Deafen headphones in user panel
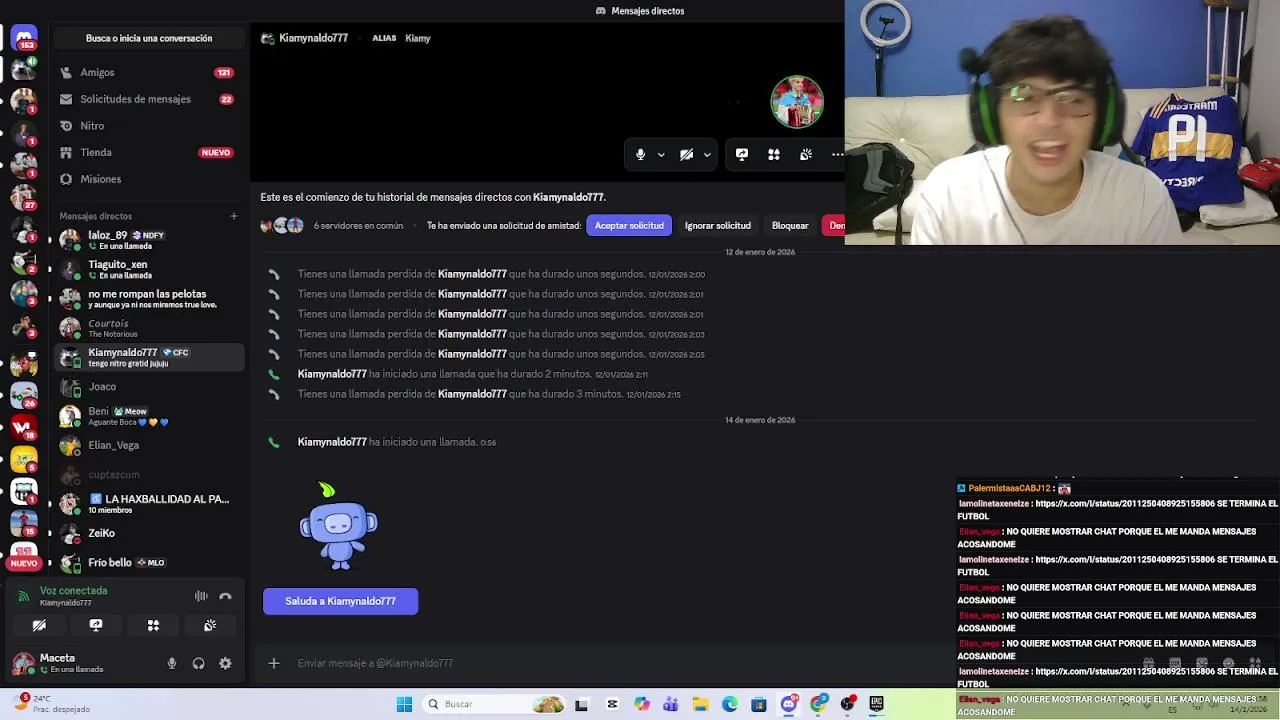This screenshot has width=1280, height=720. [x=198, y=663]
